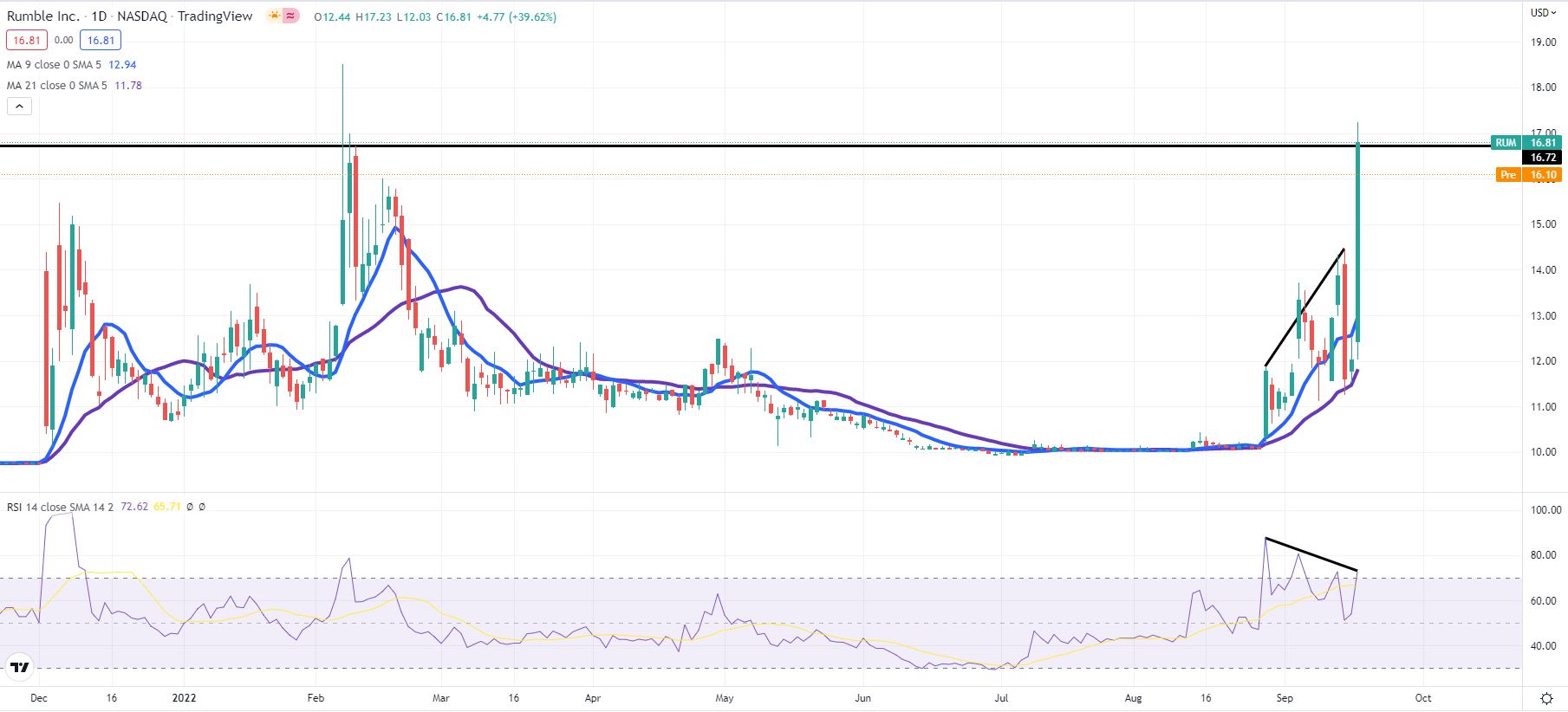
Task: Click the 0.00 spread value
Action: coord(63,40)
